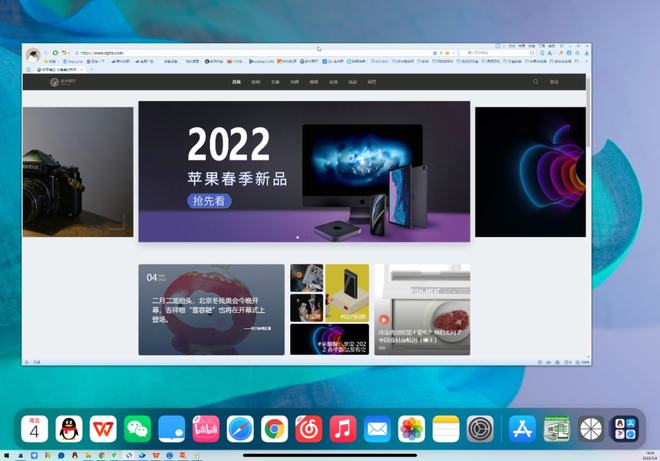Launch the App Store from dock
This screenshot has height=461, width=660.
tap(522, 429)
